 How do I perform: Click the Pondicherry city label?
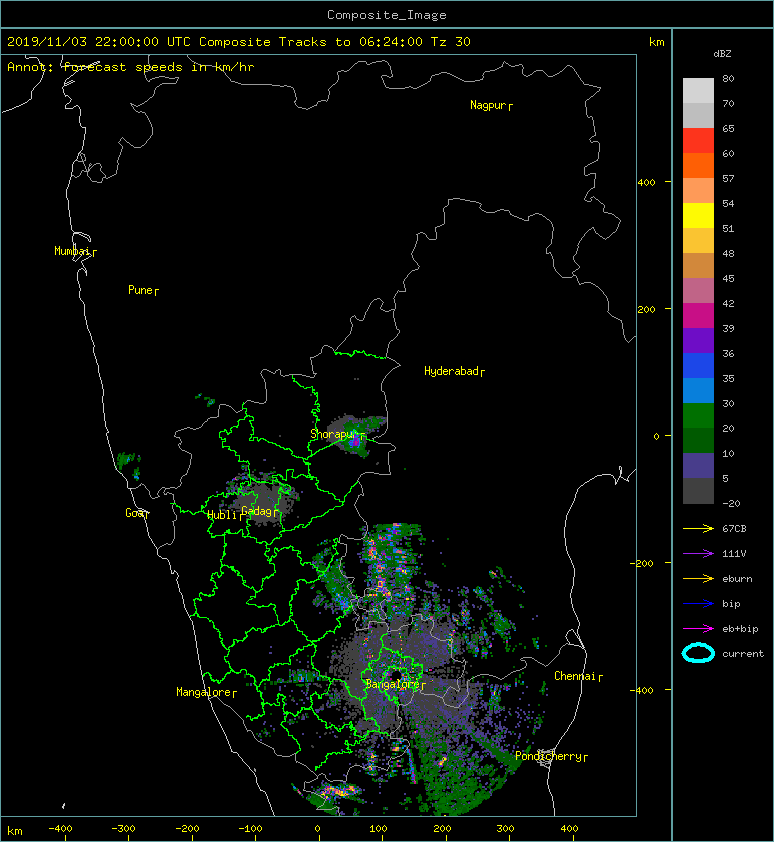click(x=551, y=756)
